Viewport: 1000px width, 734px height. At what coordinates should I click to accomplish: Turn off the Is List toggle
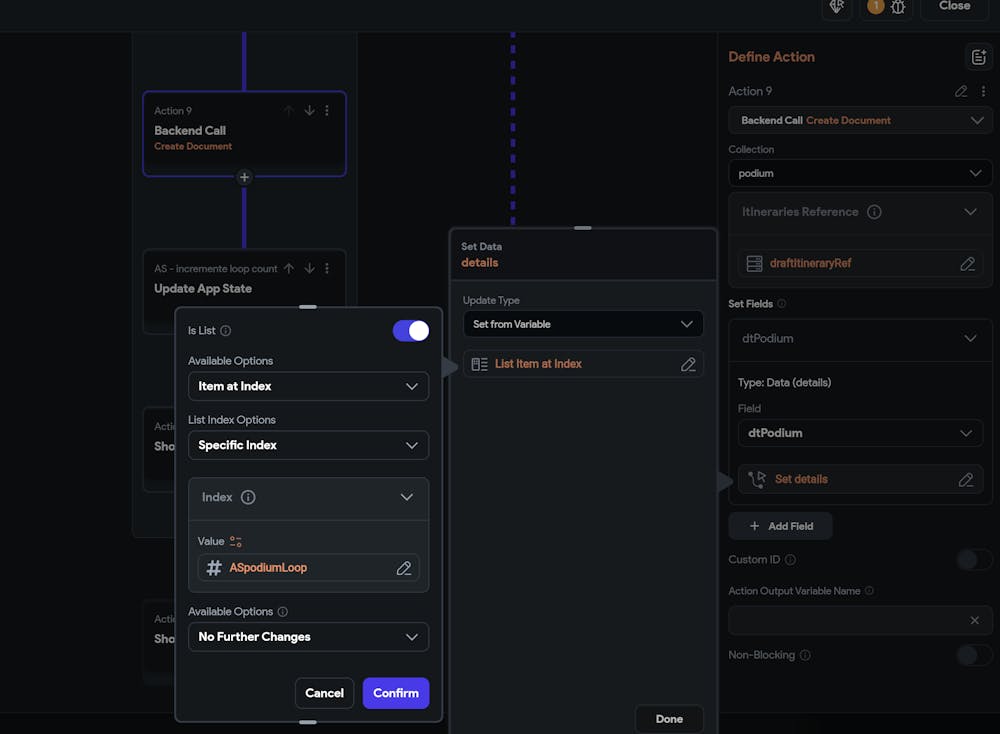coord(411,330)
